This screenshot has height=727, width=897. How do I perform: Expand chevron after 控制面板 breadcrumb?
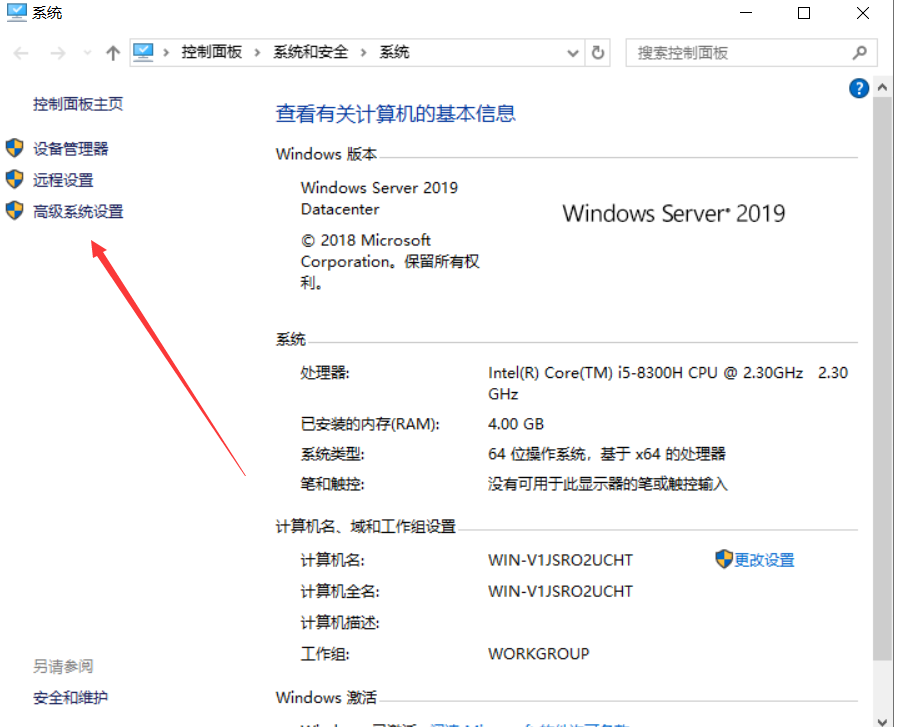tap(257, 53)
